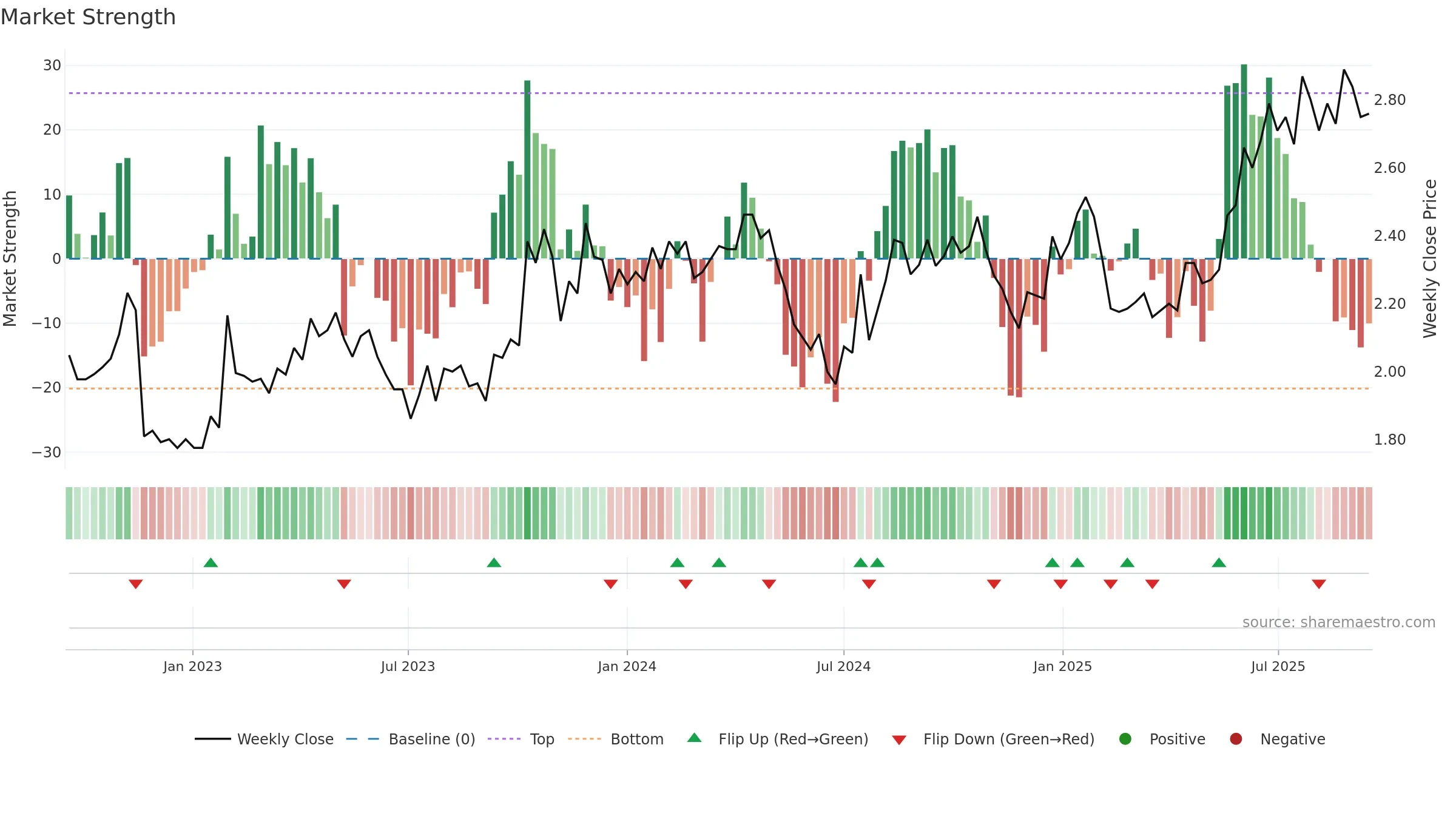Click the −20 strength axis label
Viewport: 1456px width, 819px height.
[x=47, y=388]
